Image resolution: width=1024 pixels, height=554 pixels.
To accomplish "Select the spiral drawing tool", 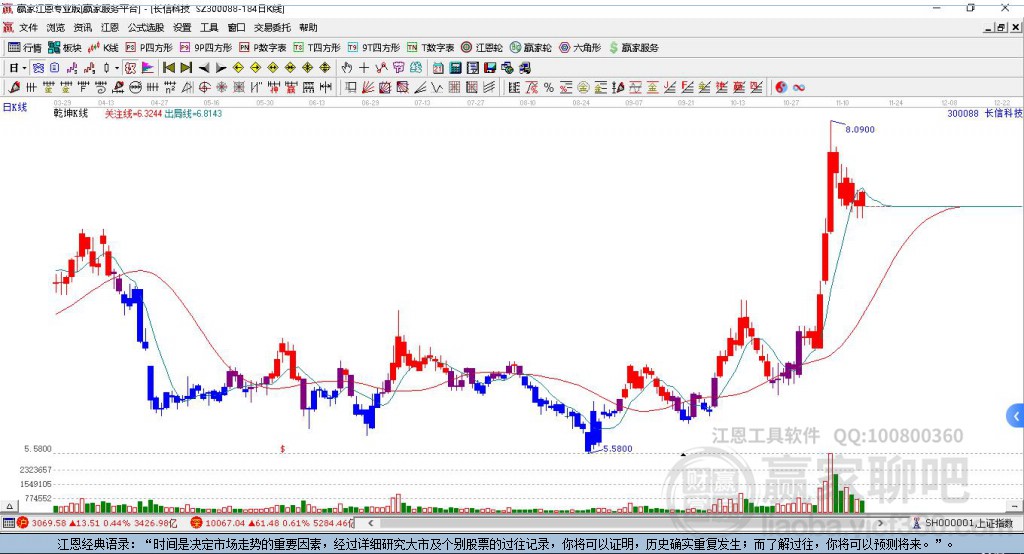I will (101, 87).
